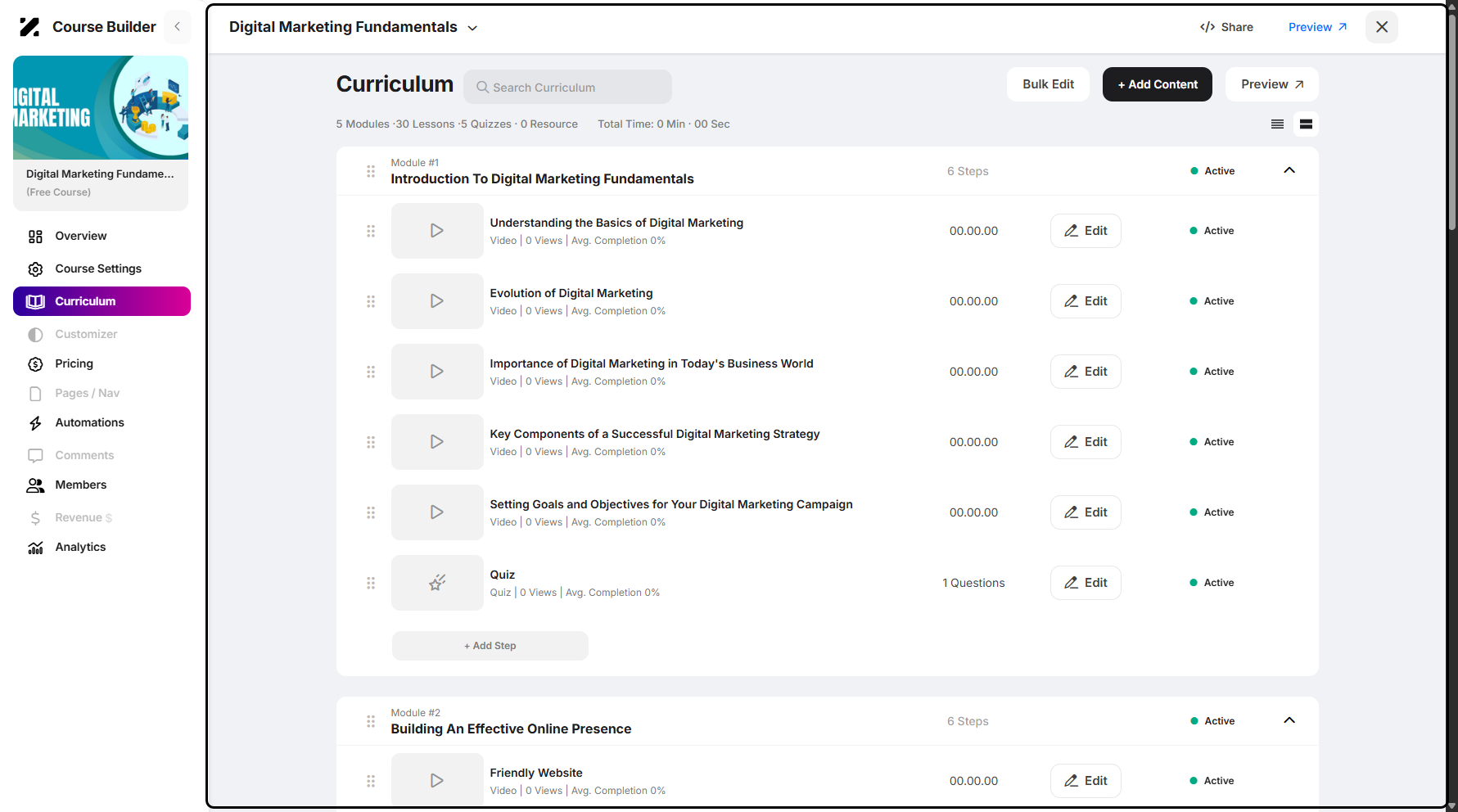This screenshot has height=812, width=1458.
Task: Switch to expanded card view icon
Action: pos(1306,124)
